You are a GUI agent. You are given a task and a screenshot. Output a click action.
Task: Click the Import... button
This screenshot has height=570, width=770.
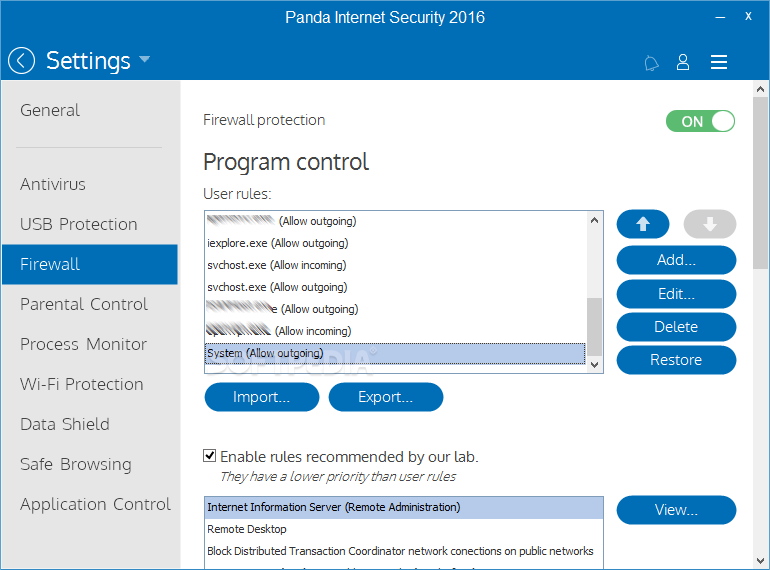(x=262, y=397)
